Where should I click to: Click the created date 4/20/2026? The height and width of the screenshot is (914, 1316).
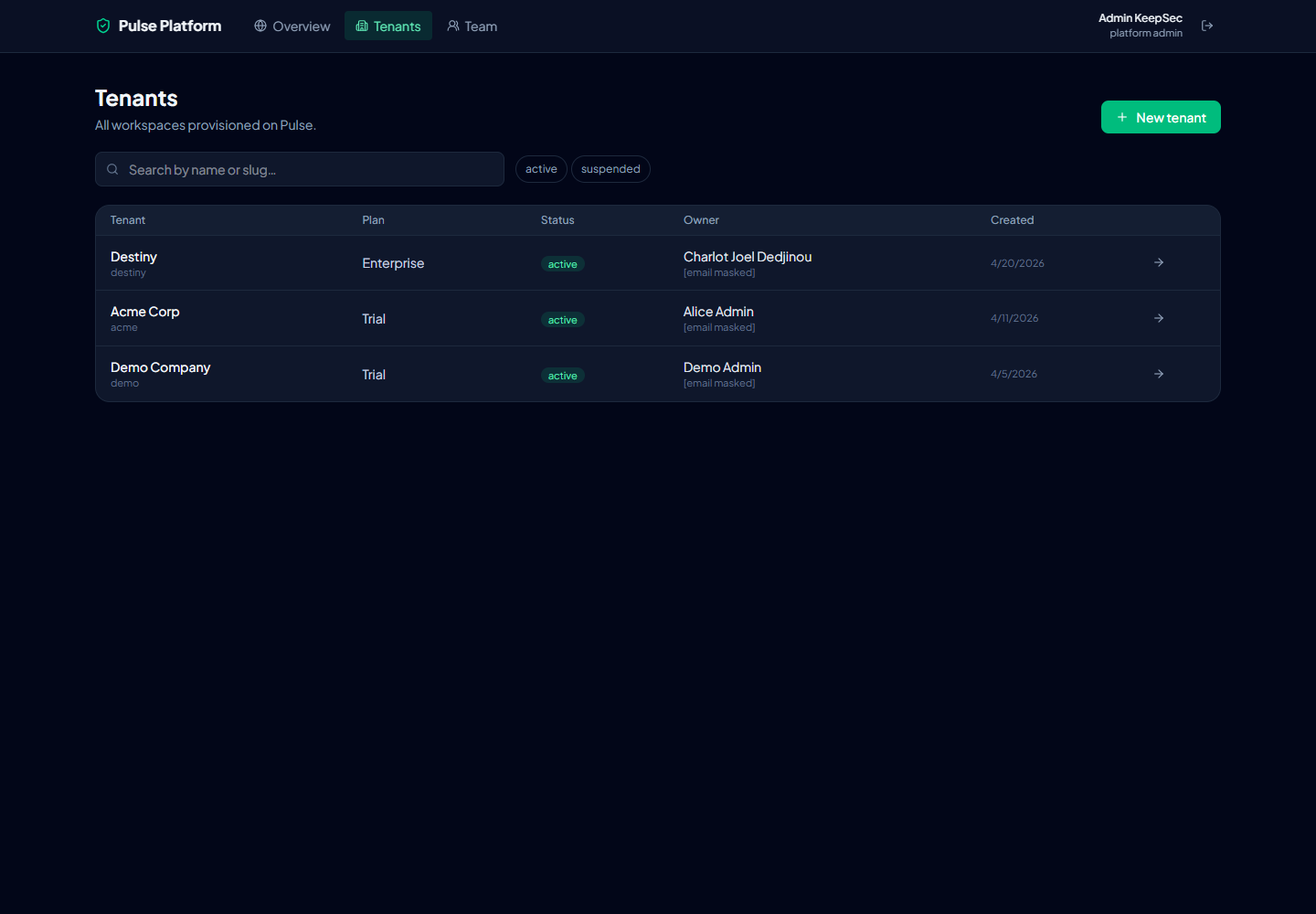click(x=1017, y=263)
